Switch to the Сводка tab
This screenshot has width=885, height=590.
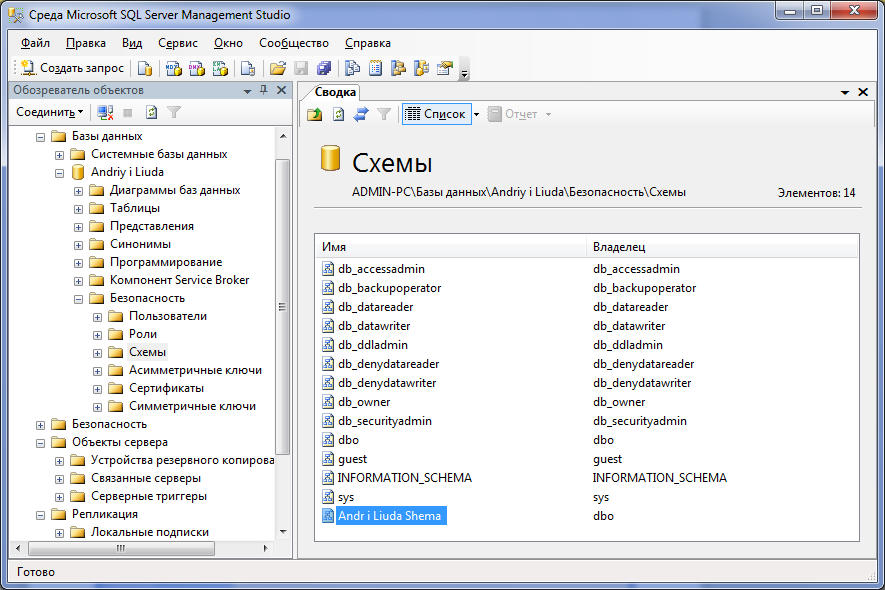(x=335, y=92)
